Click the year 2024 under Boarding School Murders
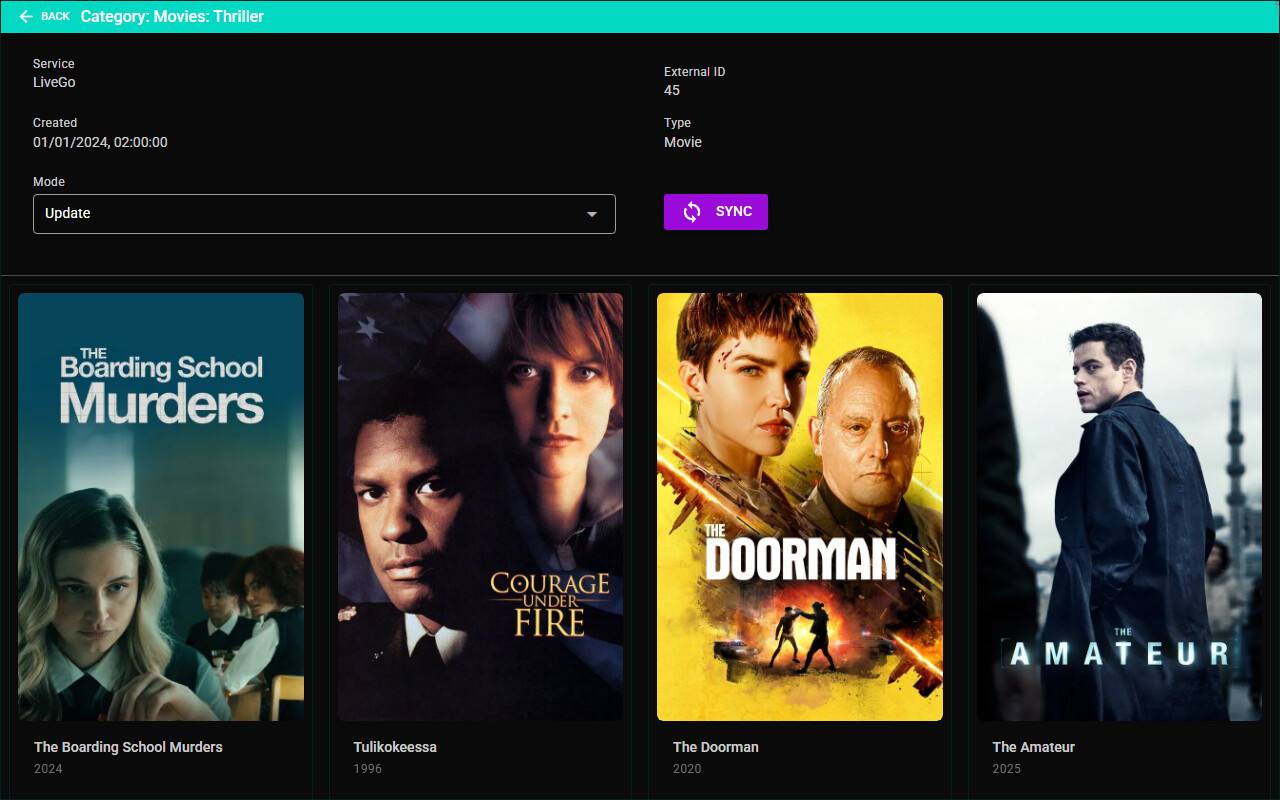The width and height of the screenshot is (1280, 800). tap(48, 769)
